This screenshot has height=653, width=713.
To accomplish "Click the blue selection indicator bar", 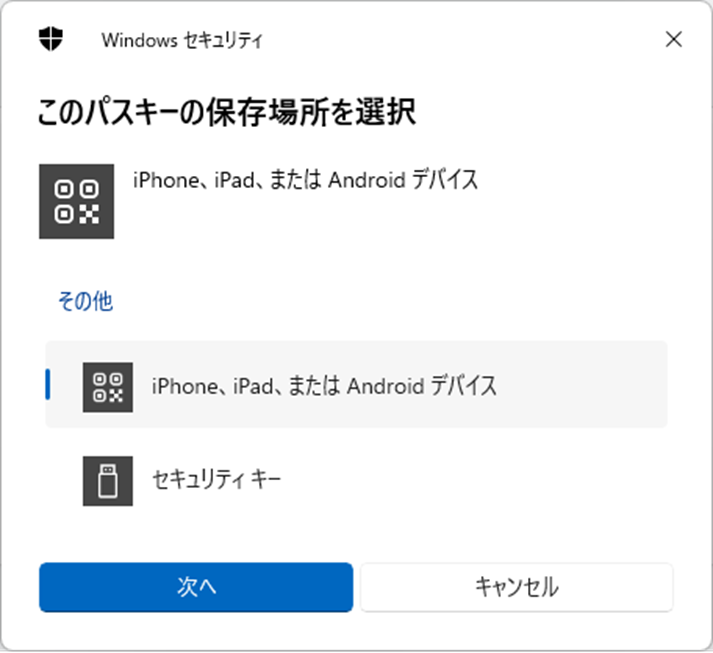I will click(x=48, y=385).
